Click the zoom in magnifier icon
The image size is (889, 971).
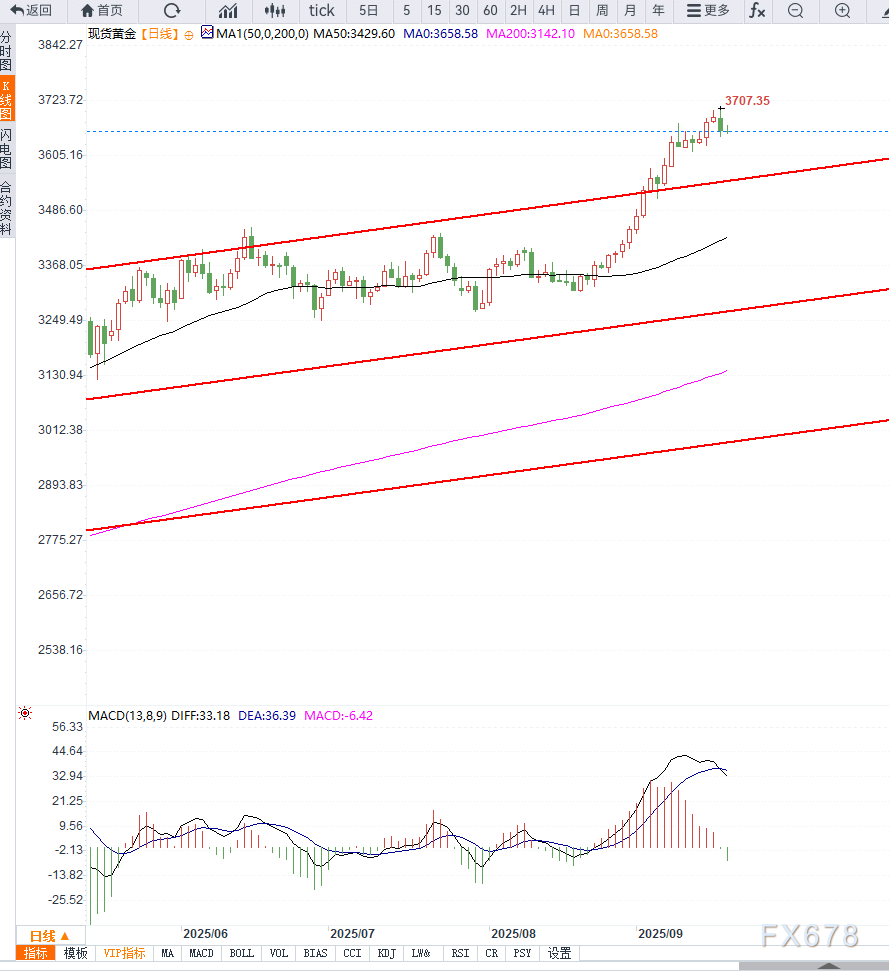coord(843,11)
